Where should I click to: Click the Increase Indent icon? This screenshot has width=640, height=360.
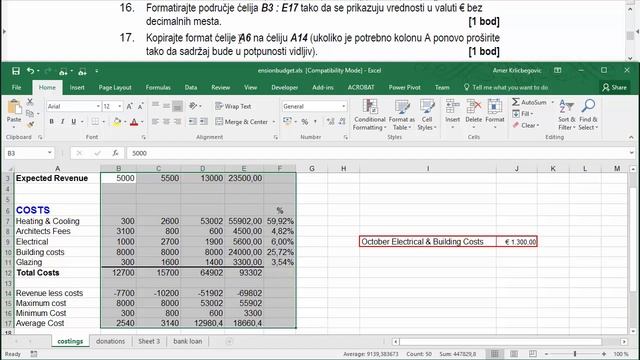point(204,122)
